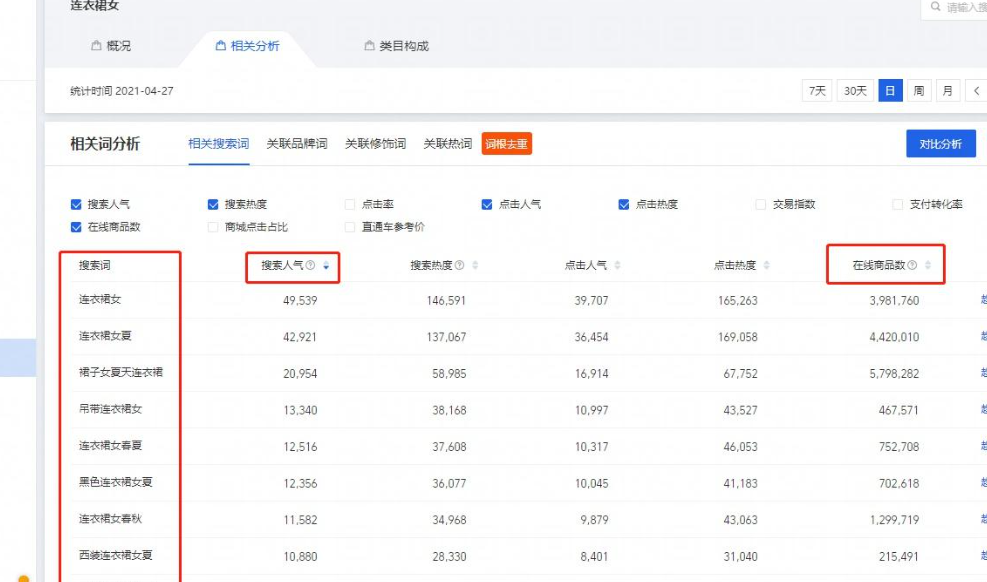Click the search term 连衣裙女

99,299
